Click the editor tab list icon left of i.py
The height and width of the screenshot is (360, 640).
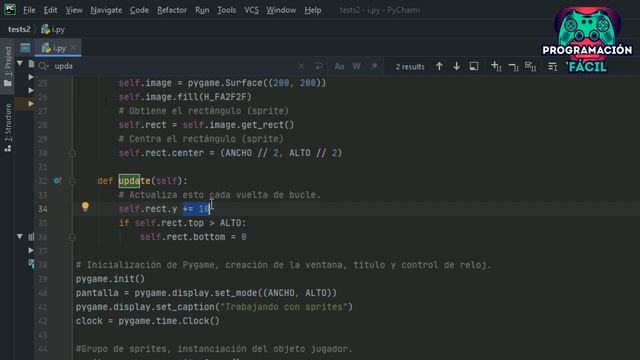[25, 48]
